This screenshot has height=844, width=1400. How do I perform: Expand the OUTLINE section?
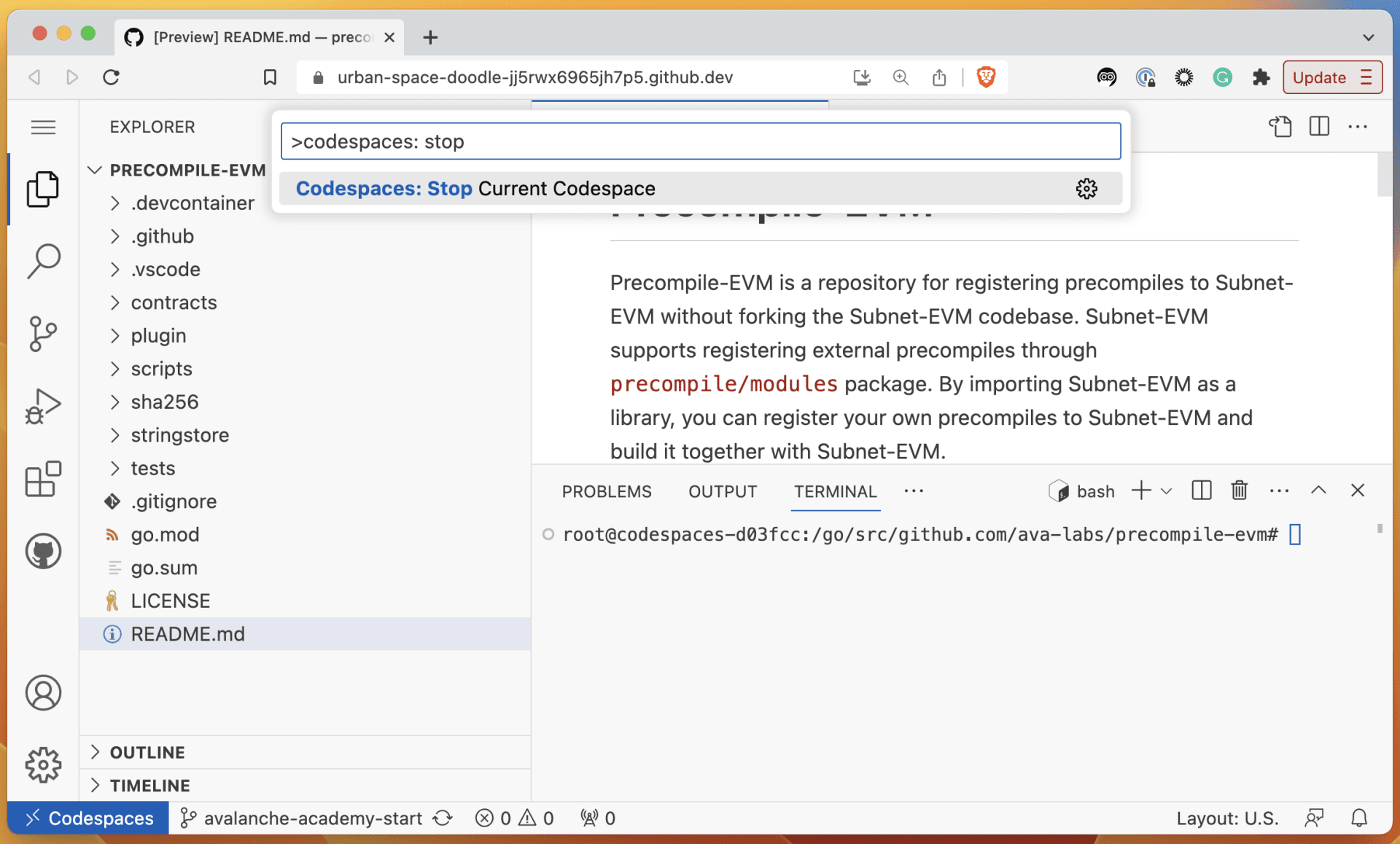coord(147,752)
